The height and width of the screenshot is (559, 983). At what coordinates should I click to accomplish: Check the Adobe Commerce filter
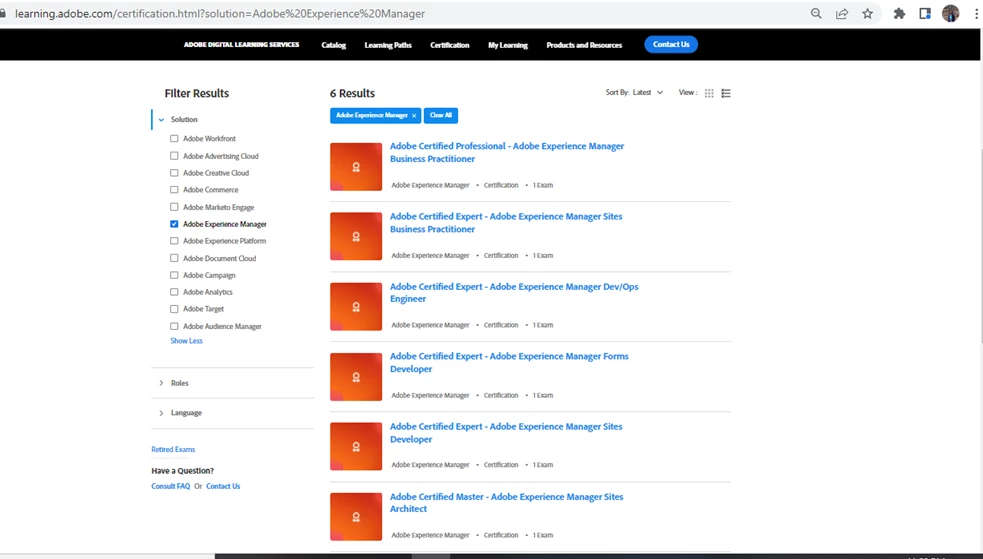[174, 190]
